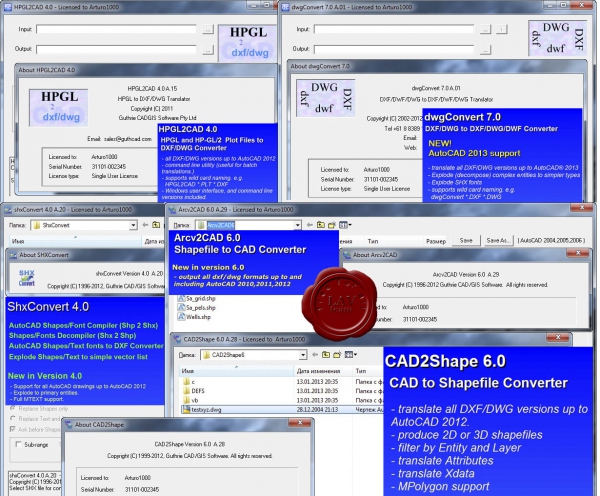The height and width of the screenshot is (496, 600).
Task: Browse for dwgConvert input file
Action: click(x=486, y=29)
